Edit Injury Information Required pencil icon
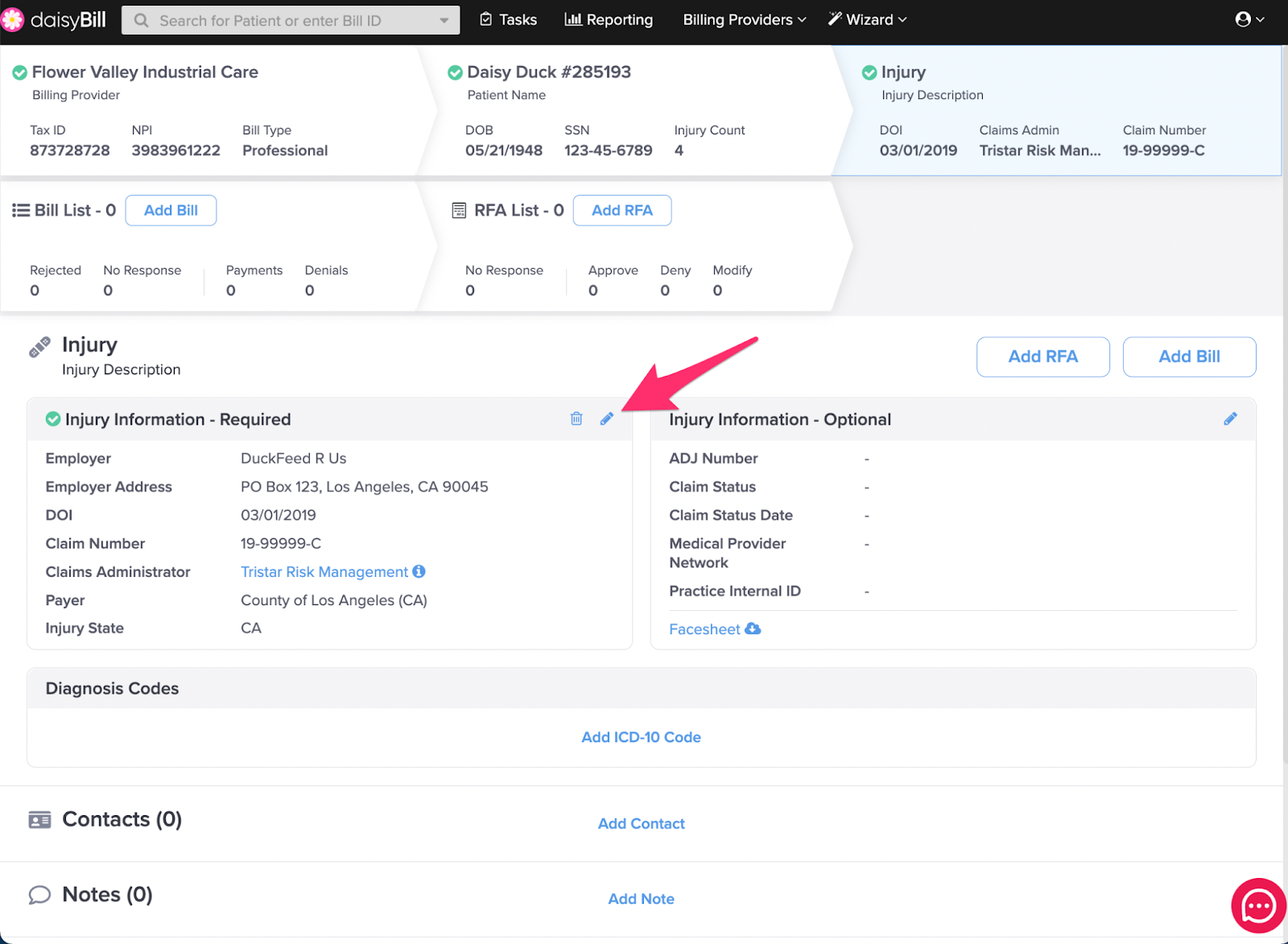1288x944 pixels. 607,418
